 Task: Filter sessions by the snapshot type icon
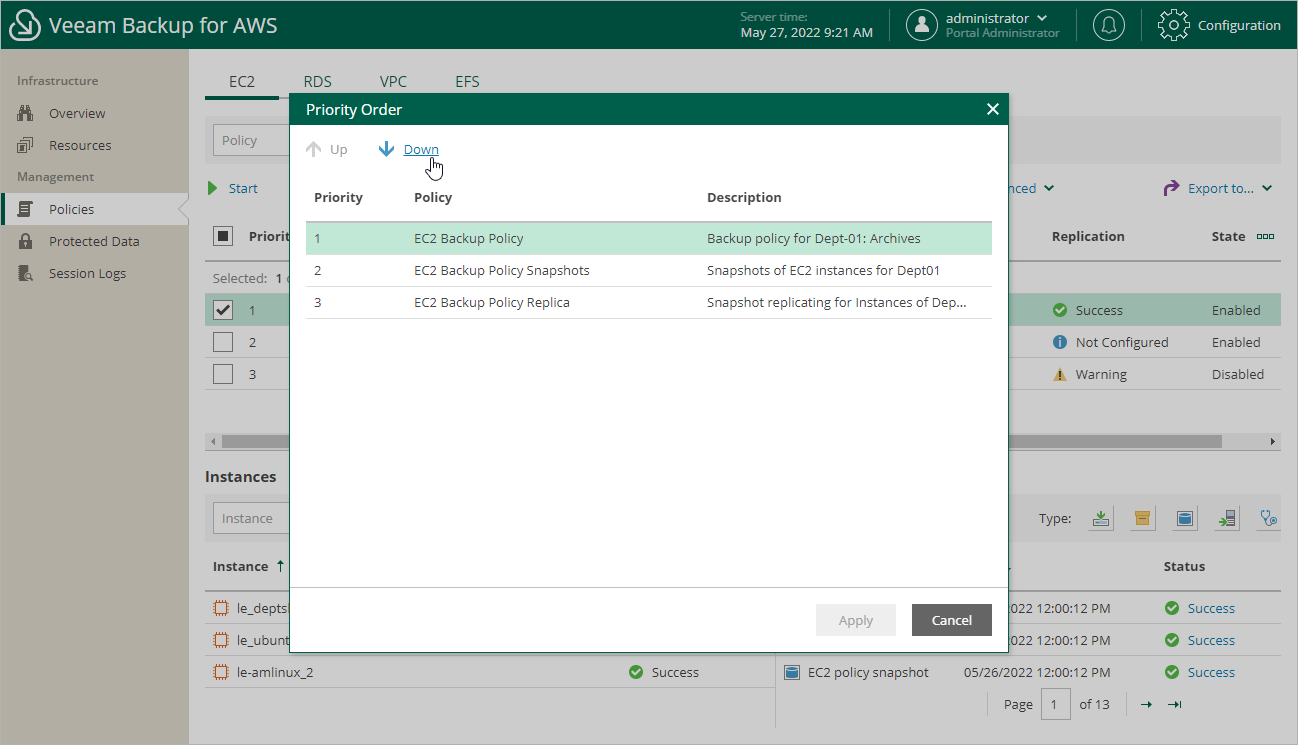click(x=1184, y=518)
